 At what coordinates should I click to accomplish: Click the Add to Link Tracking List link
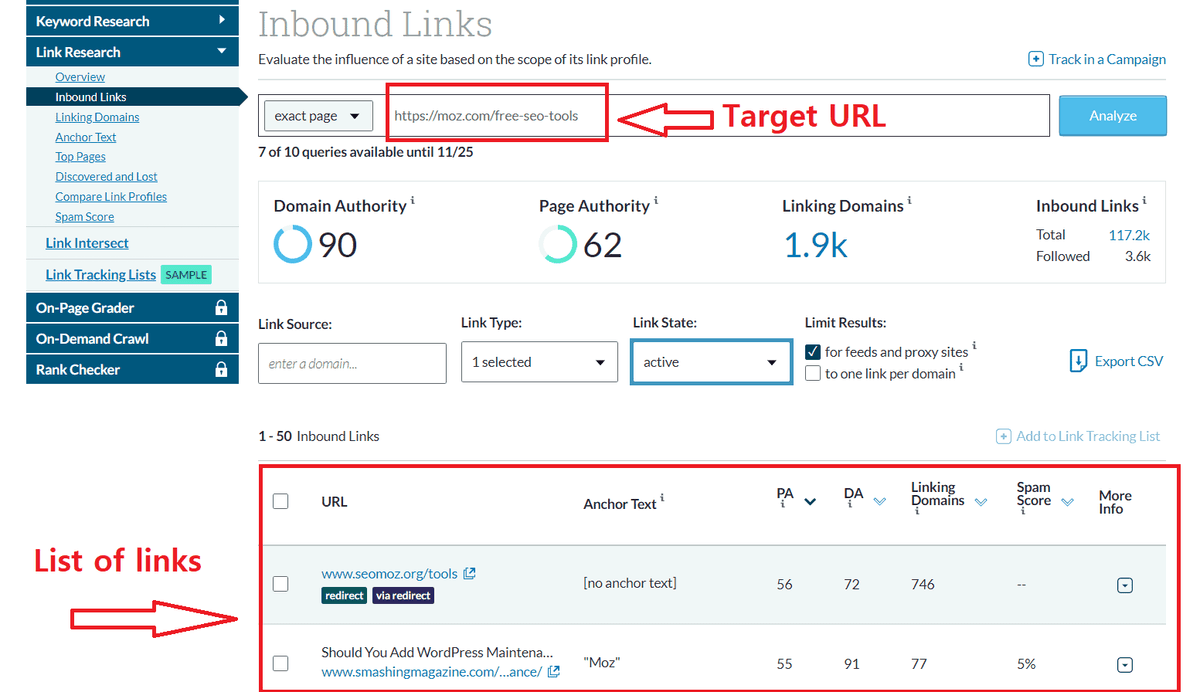pos(1088,436)
